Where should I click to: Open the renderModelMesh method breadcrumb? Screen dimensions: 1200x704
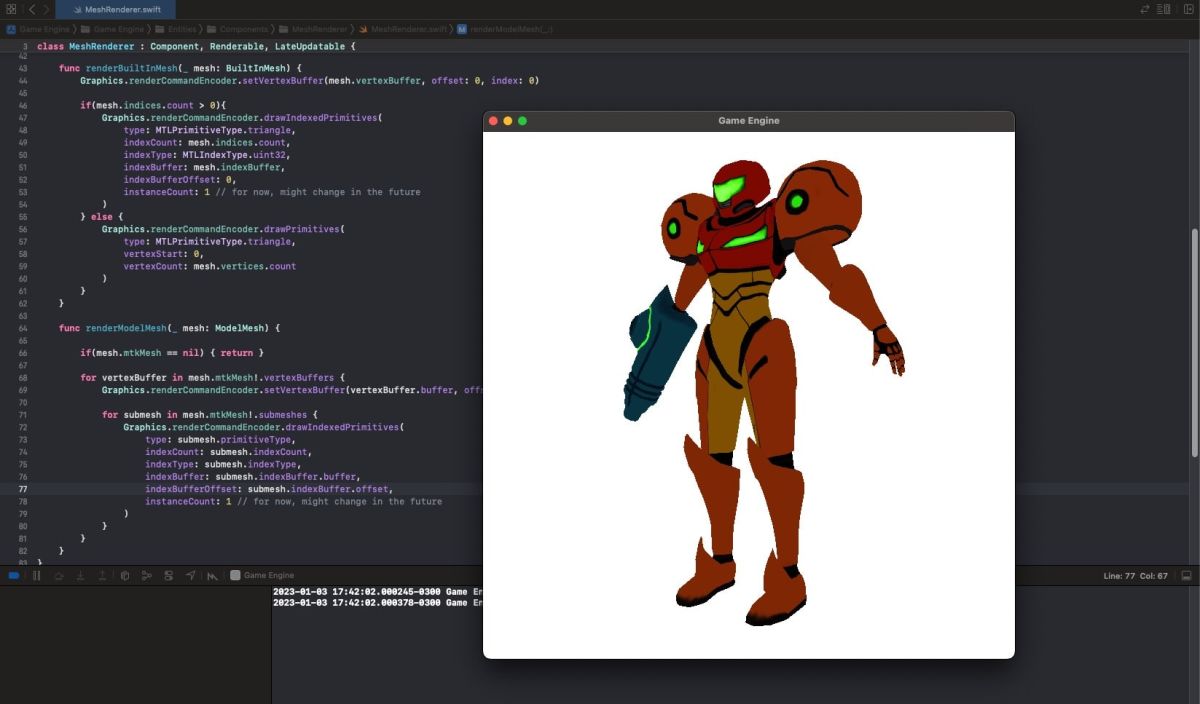[505, 29]
